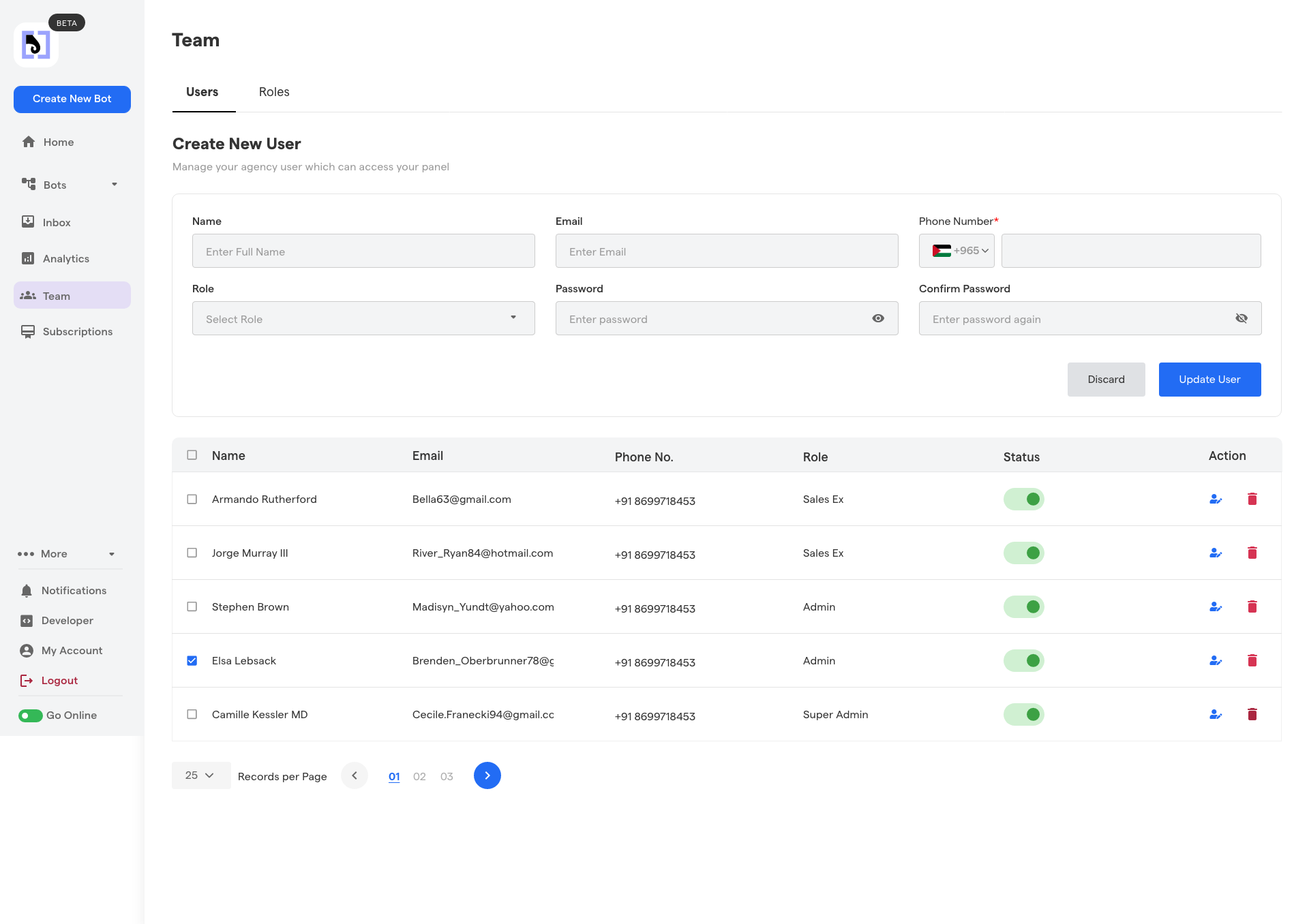Delete Camille Kessler MD row
The width and height of the screenshot is (1309, 924).
(1252, 715)
